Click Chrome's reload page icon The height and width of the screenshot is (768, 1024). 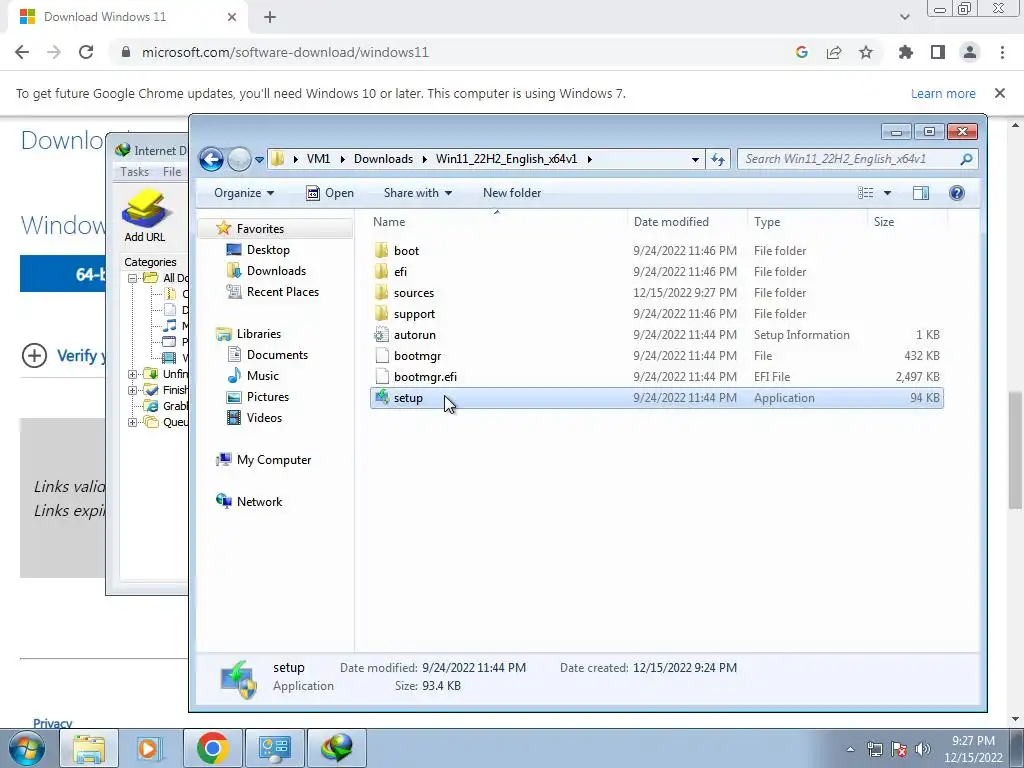86,52
